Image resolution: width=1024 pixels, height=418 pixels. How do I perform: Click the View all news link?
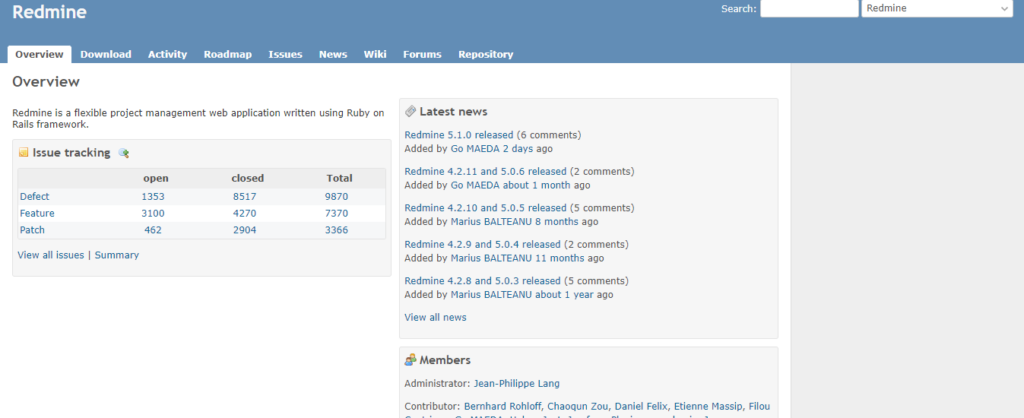coord(435,317)
